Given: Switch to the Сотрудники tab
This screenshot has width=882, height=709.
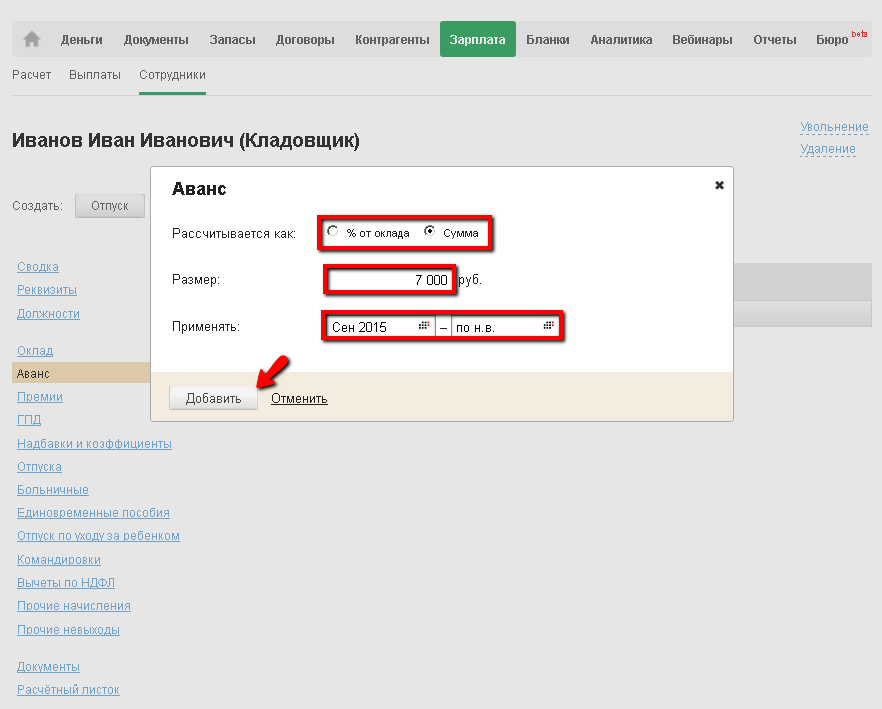Looking at the screenshot, I should 172,75.
